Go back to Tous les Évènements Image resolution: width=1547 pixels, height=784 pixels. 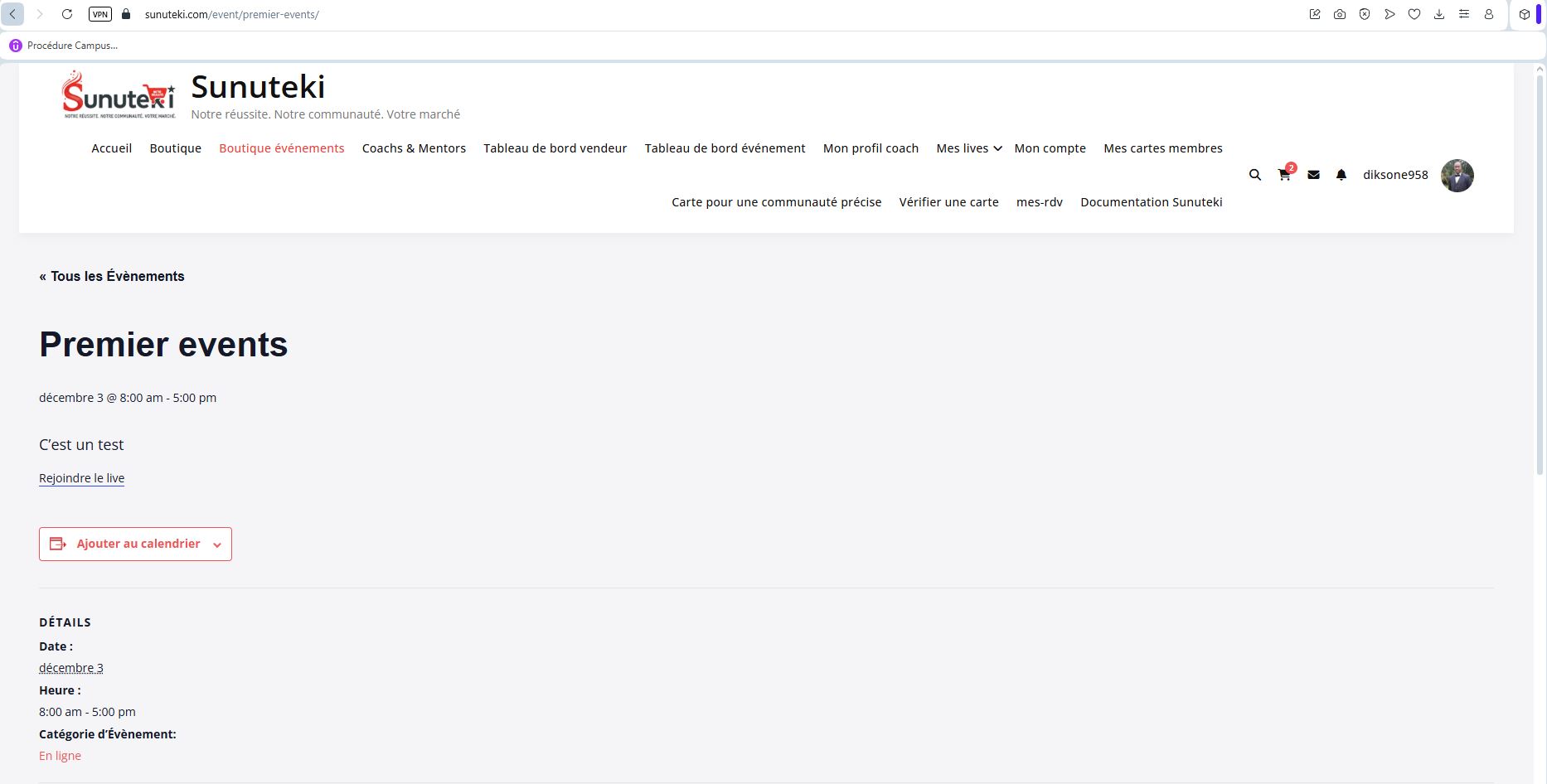[112, 276]
